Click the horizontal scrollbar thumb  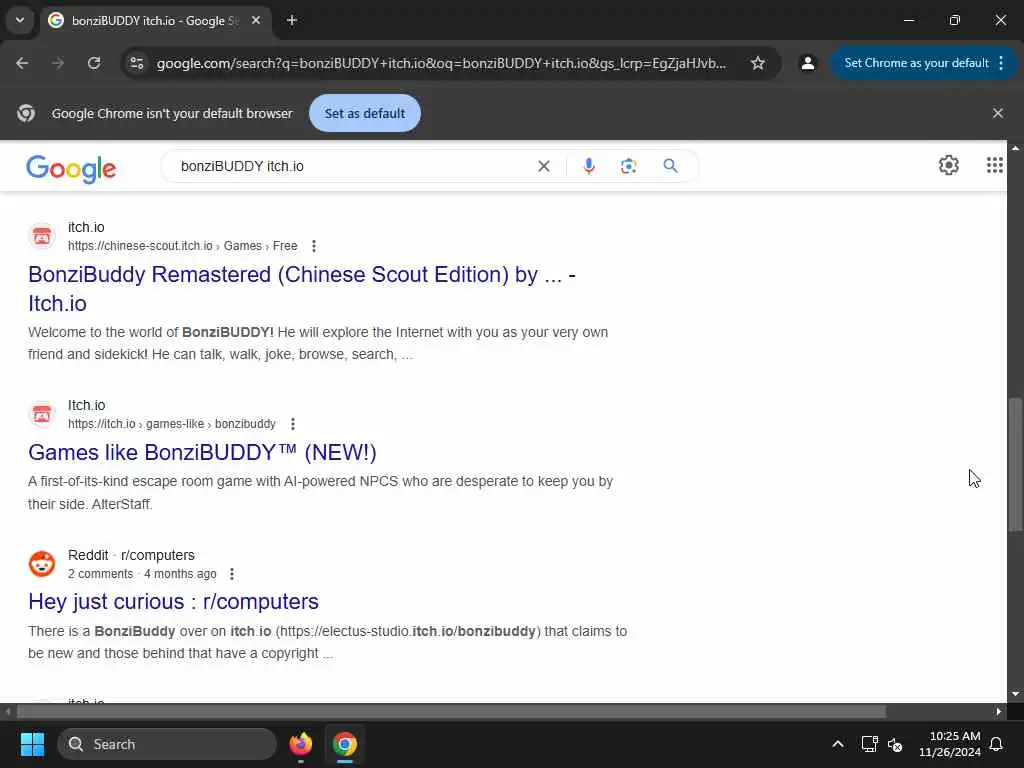tap(451, 711)
